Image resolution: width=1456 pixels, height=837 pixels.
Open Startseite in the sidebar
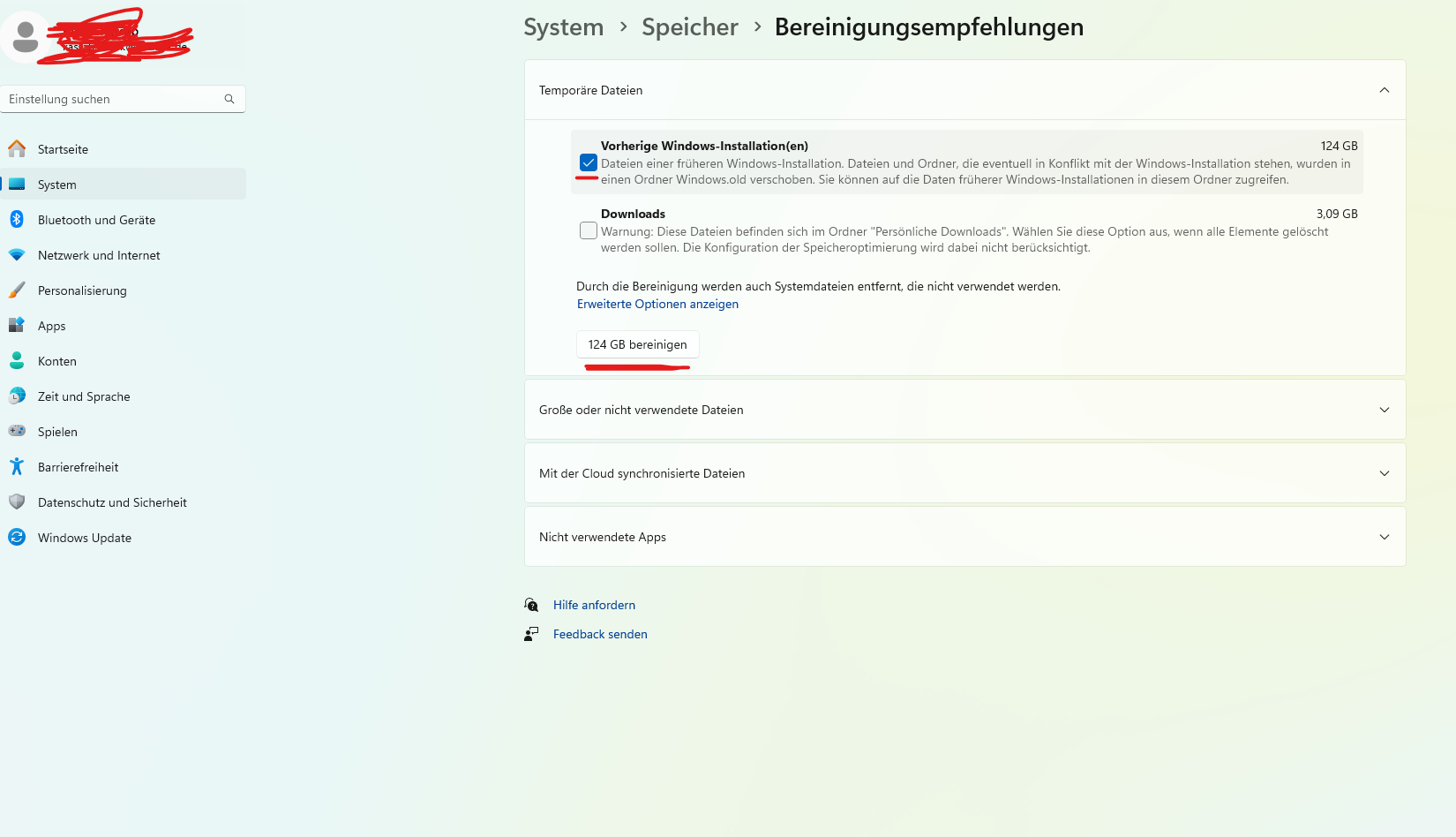tap(123, 149)
